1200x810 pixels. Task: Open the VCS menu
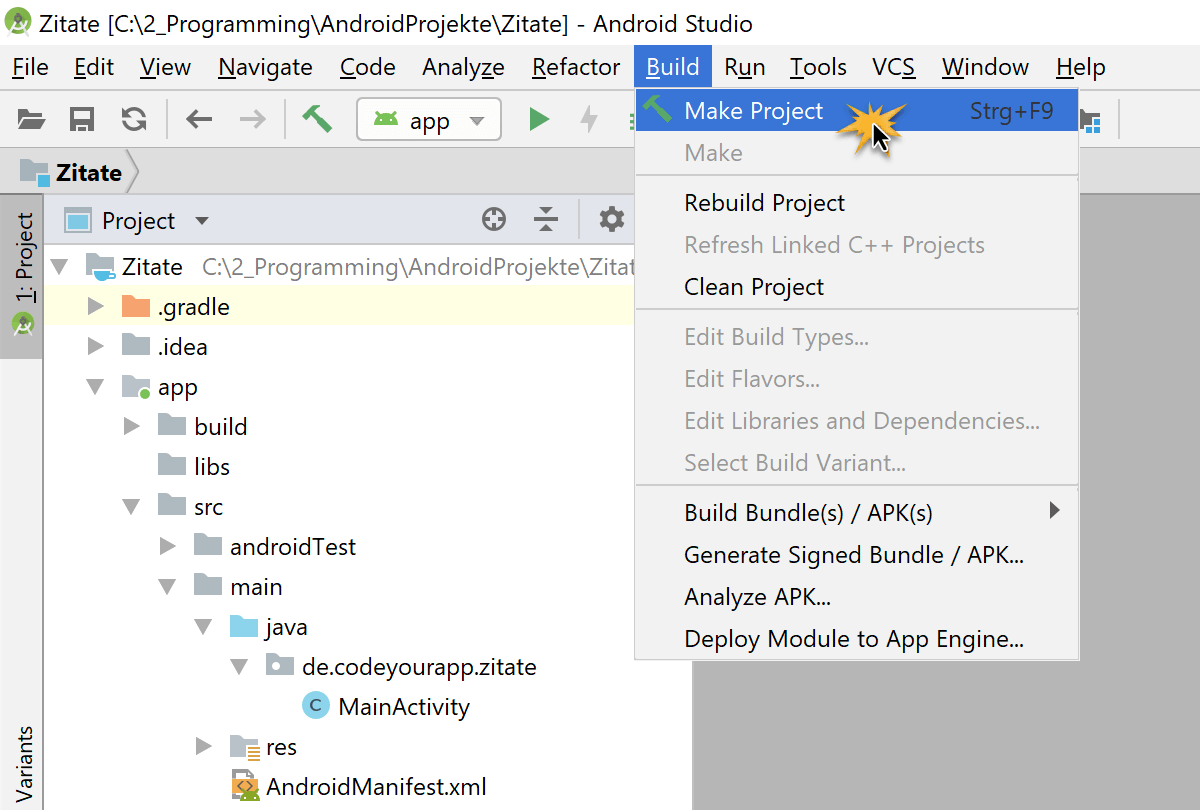click(893, 67)
